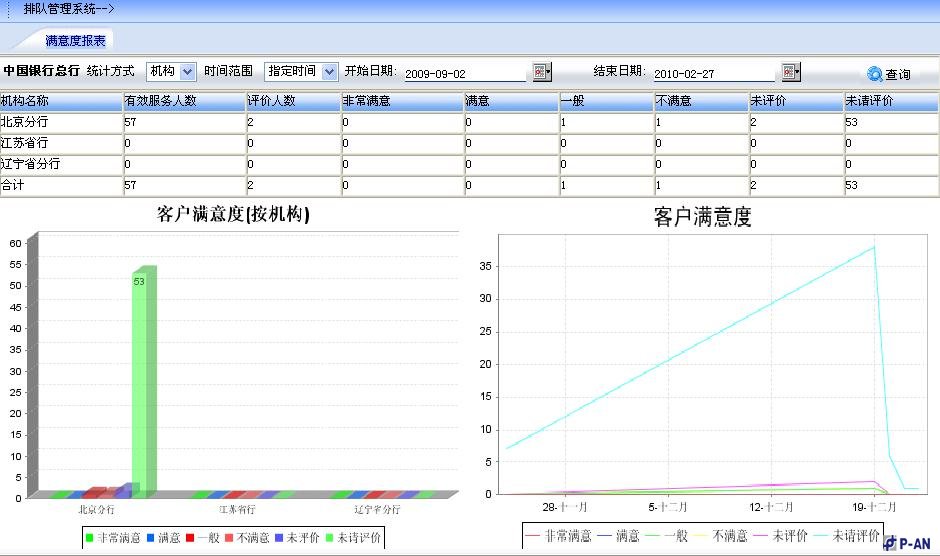Click 未评价 entry in line chart legend
The image size is (940, 556).
781,536
